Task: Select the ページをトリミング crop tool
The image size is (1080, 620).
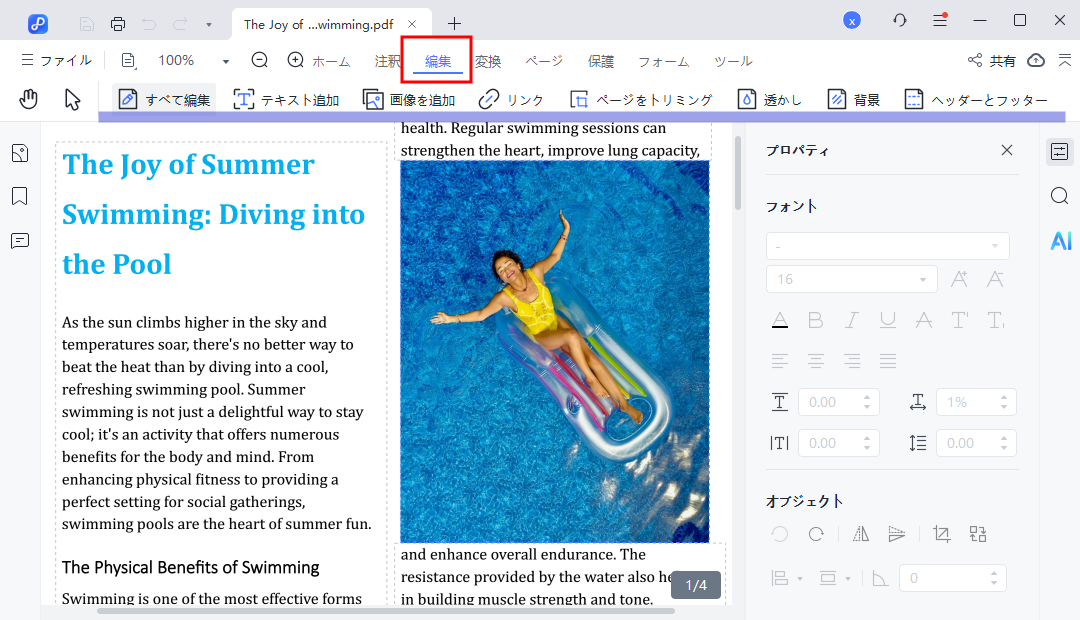Action: click(578, 98)
